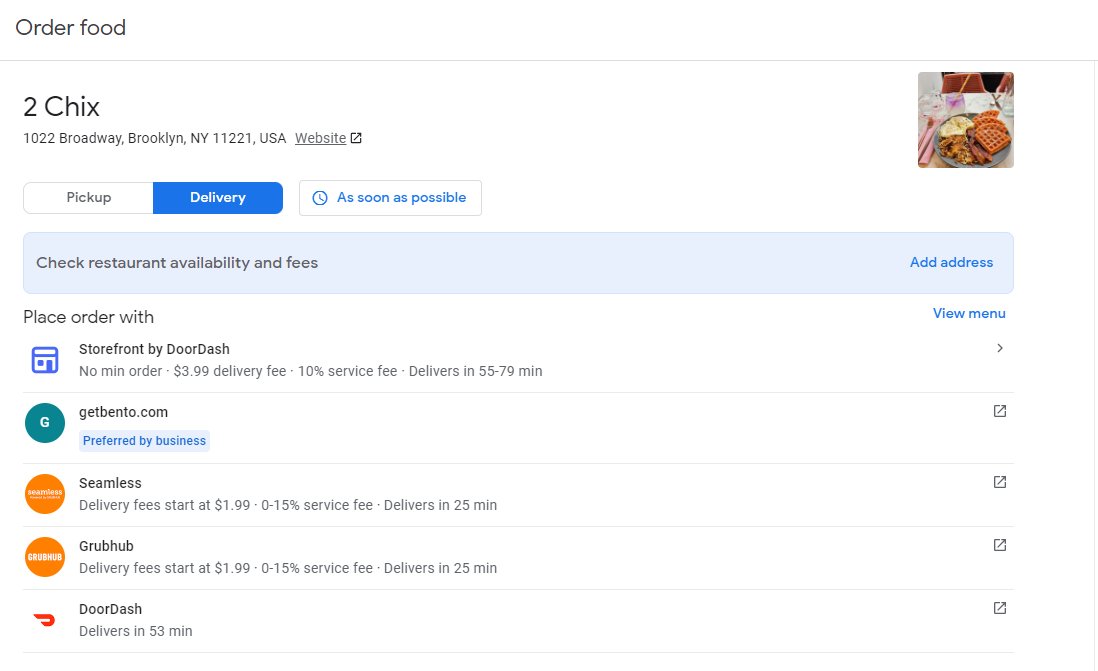Click the Grubhub delivery fees details text

[288, 568]
